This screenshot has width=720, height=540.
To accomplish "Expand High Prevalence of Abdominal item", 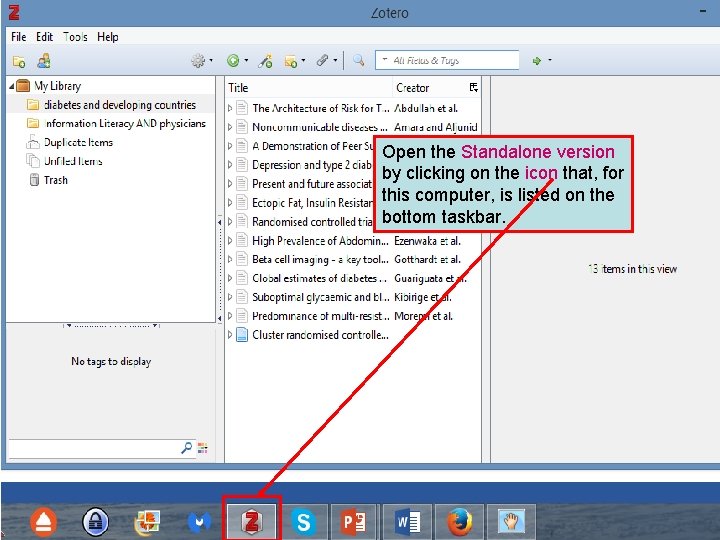I will pos(230,241).
